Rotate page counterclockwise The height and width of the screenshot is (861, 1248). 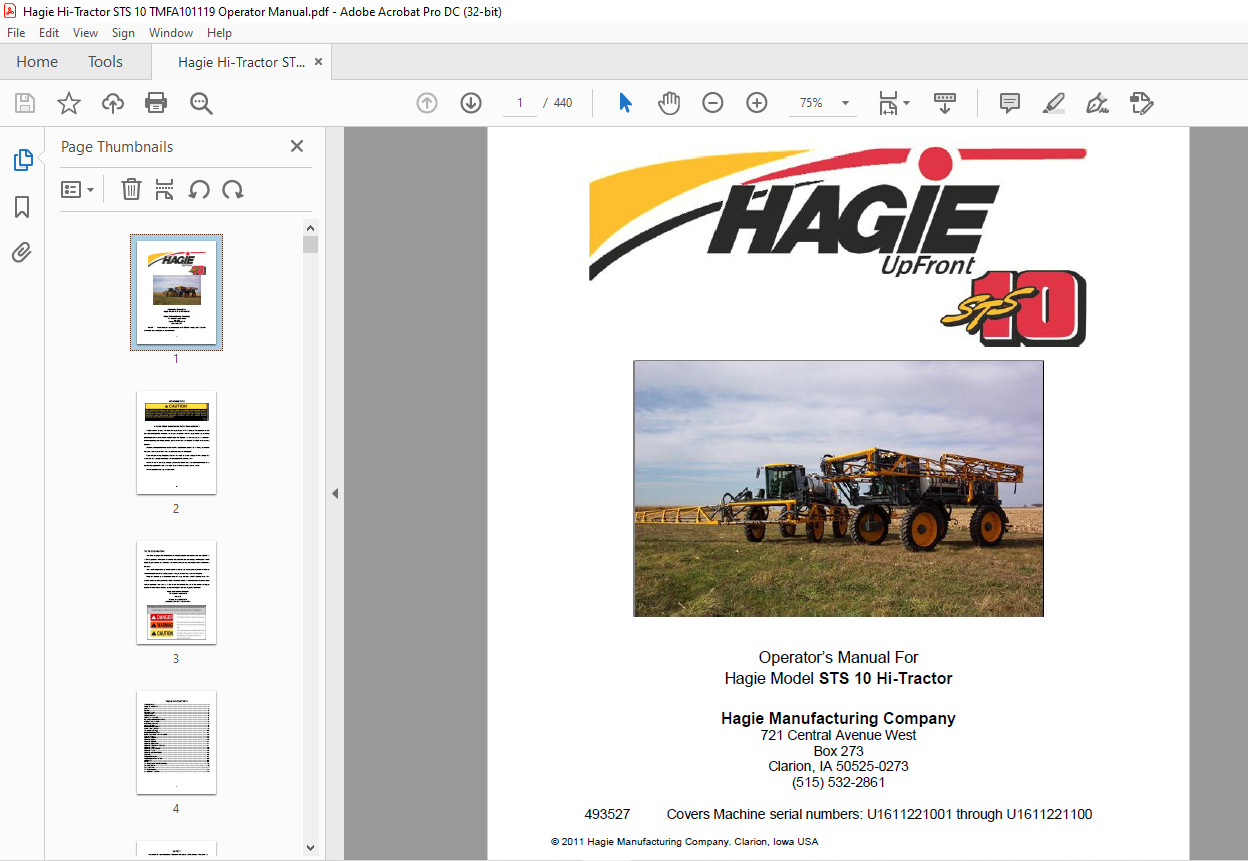click(x=199, y=189)
